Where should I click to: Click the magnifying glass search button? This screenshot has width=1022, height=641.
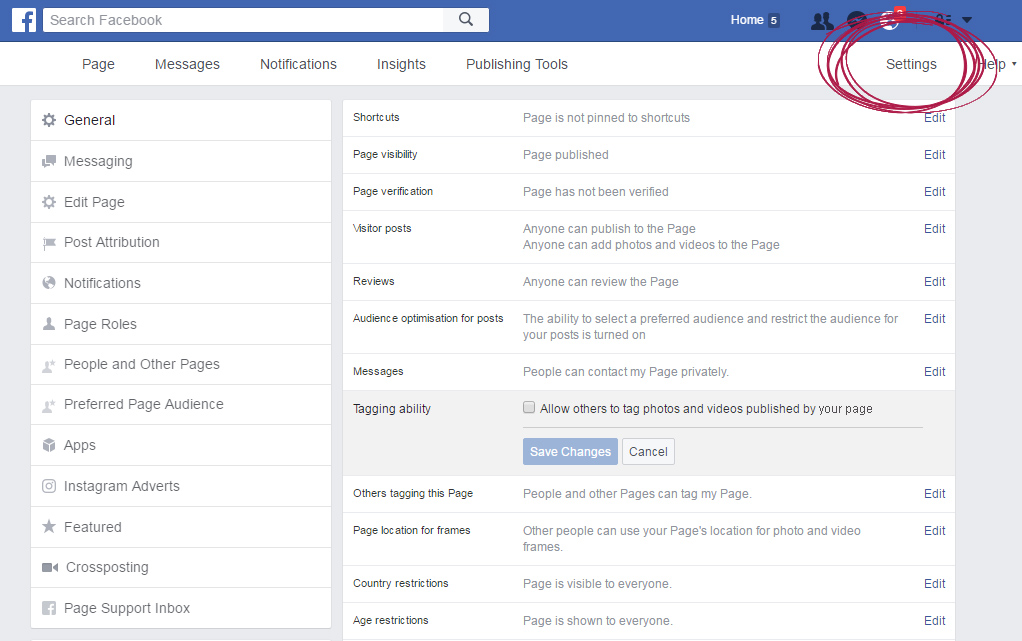[x=465, y=20]
